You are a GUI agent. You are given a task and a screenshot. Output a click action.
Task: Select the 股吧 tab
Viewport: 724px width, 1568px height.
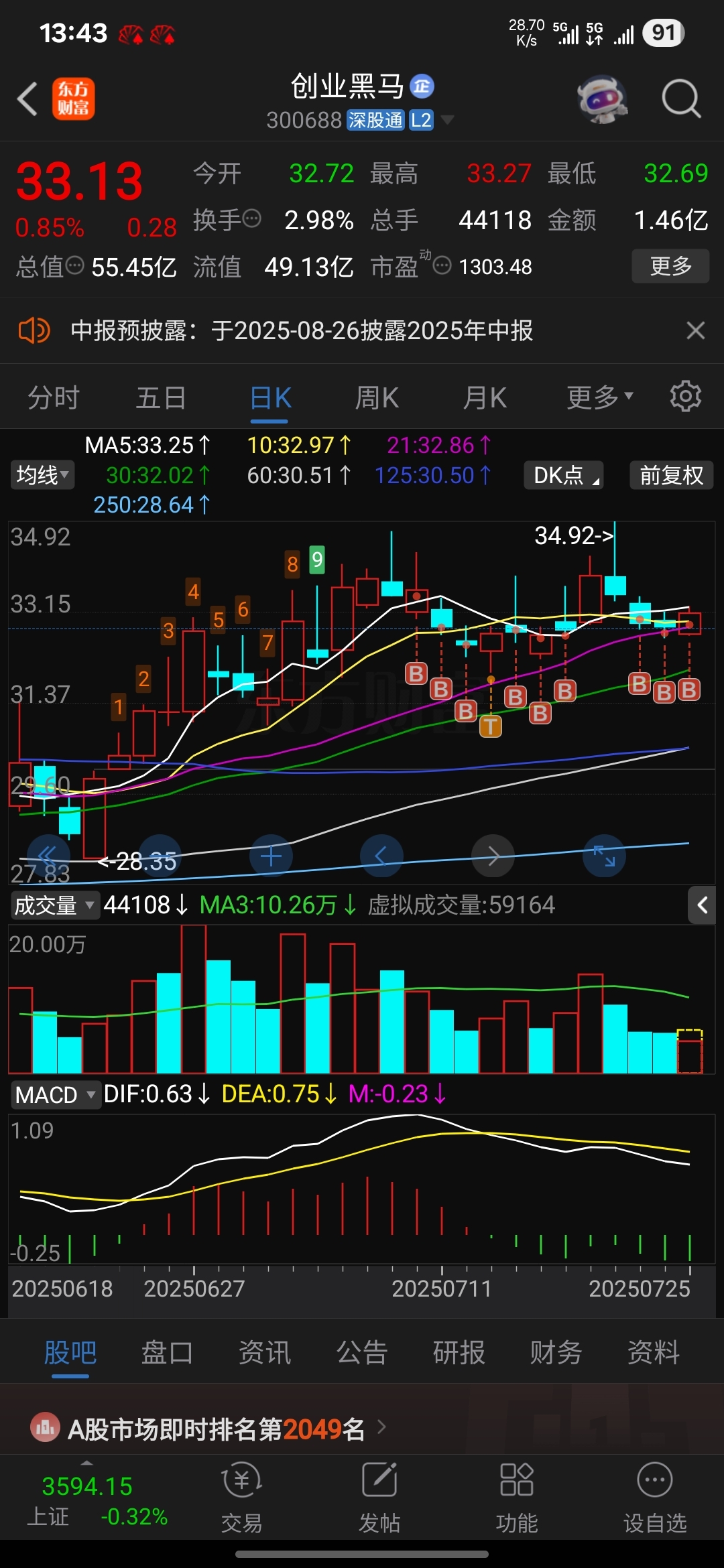pyautogui.click(x=70, y=1352)
